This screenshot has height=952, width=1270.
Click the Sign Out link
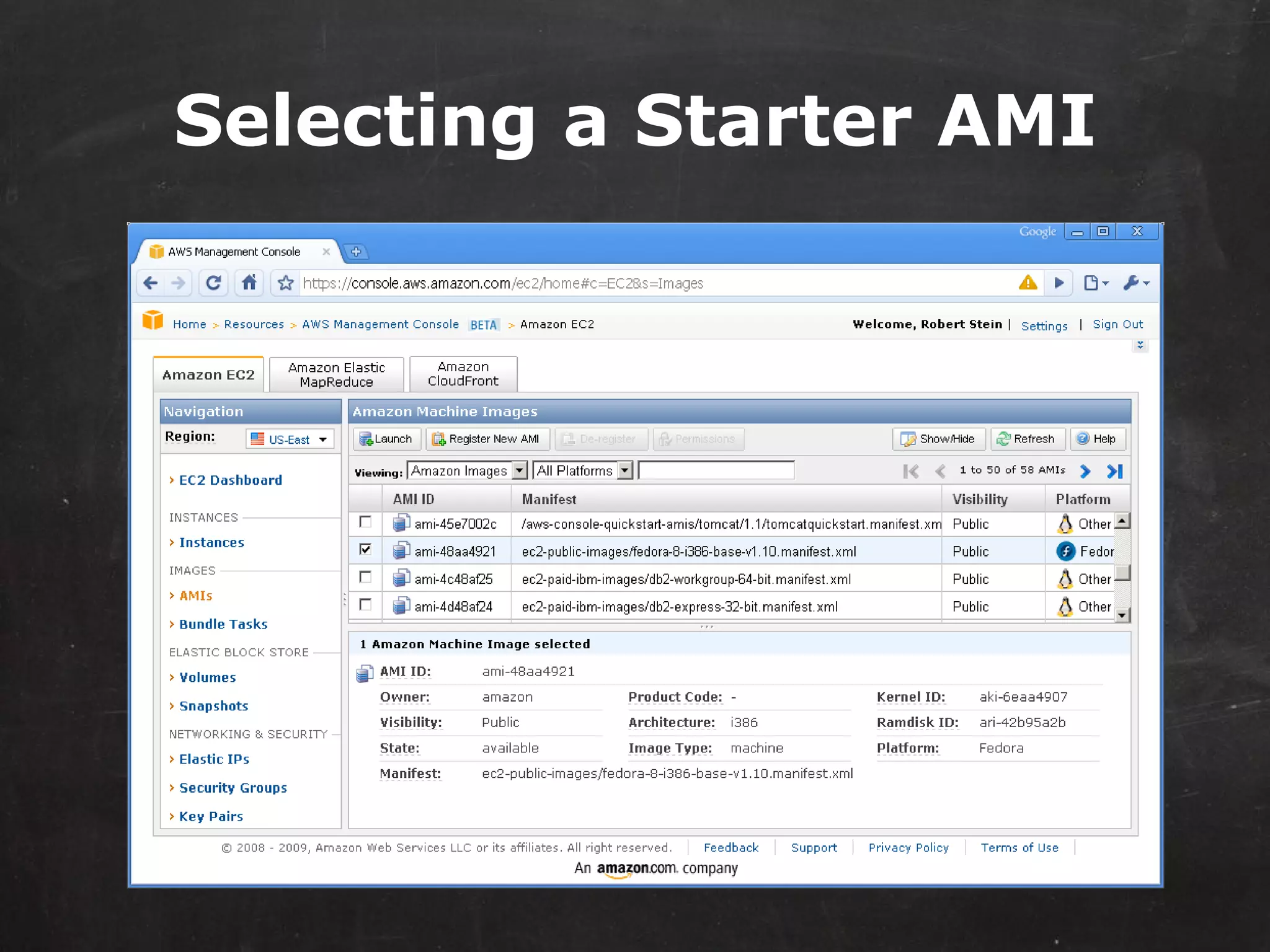click(x=1117, y=324)
